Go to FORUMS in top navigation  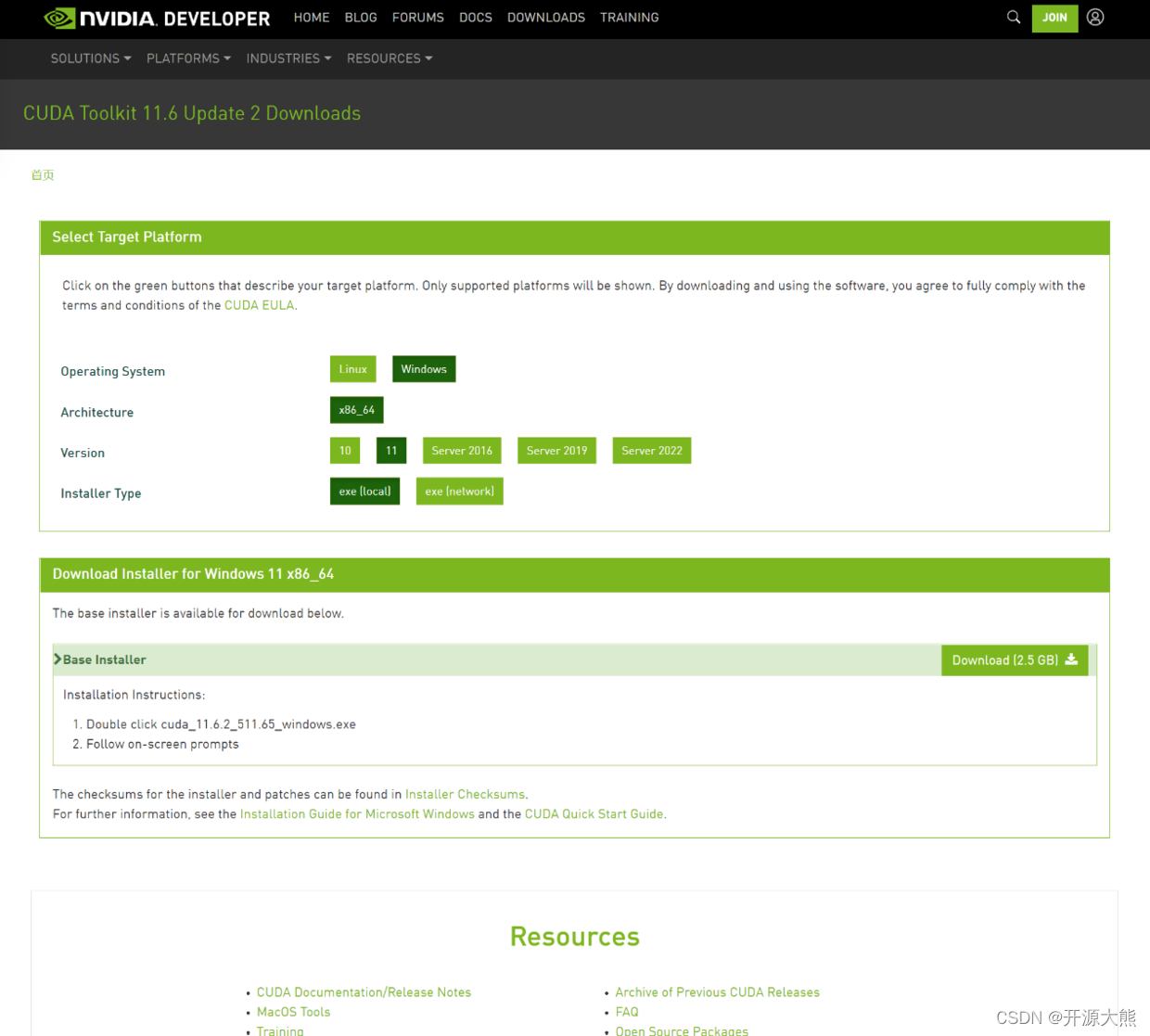(x=418, y=18)
